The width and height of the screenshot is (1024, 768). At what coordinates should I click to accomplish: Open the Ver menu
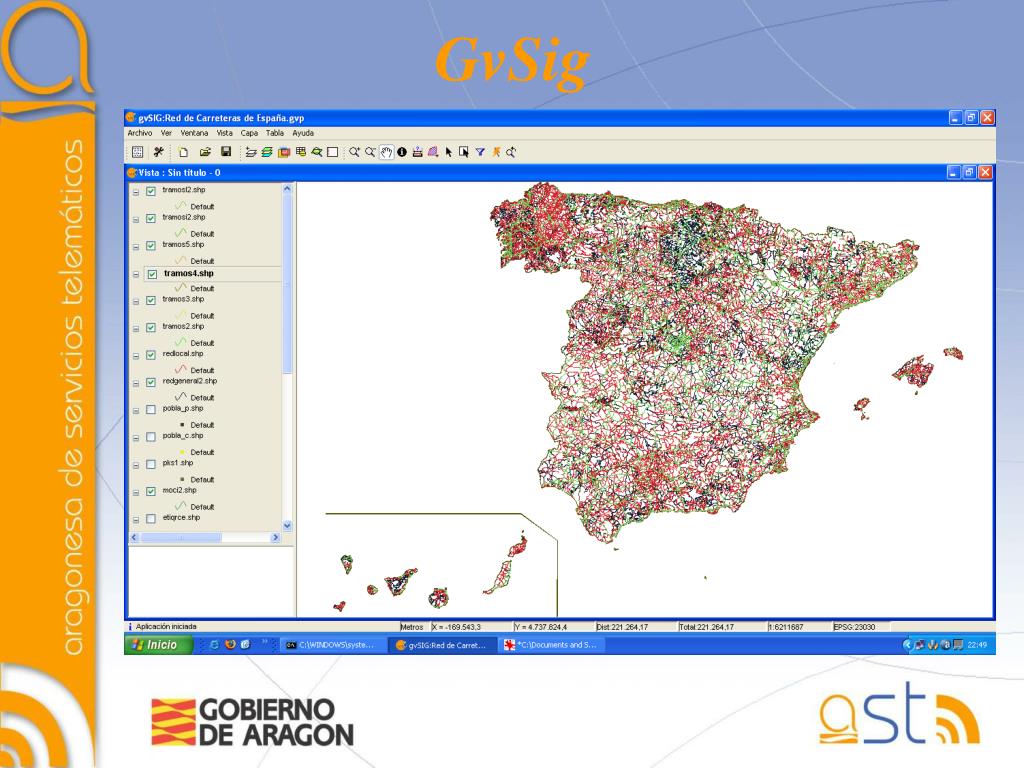click(x=166, y=133)
